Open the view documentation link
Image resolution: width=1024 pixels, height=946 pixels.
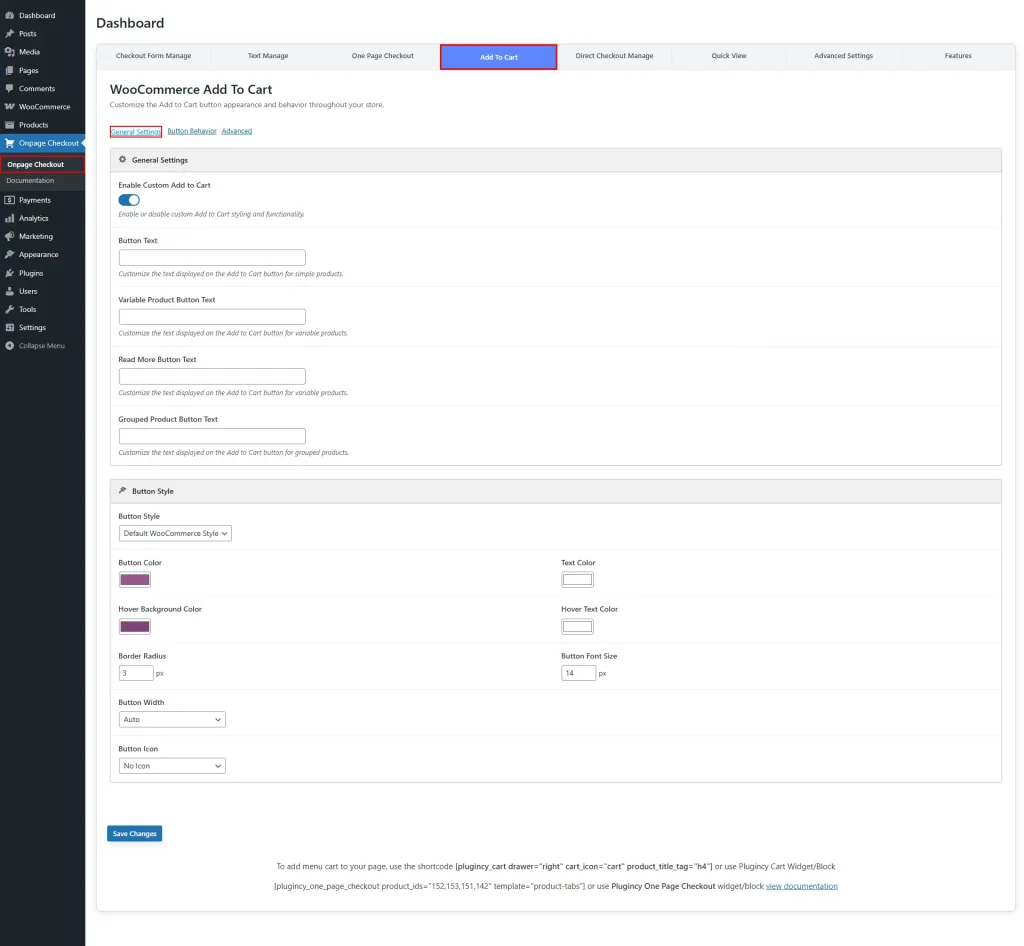coord(801,886)
